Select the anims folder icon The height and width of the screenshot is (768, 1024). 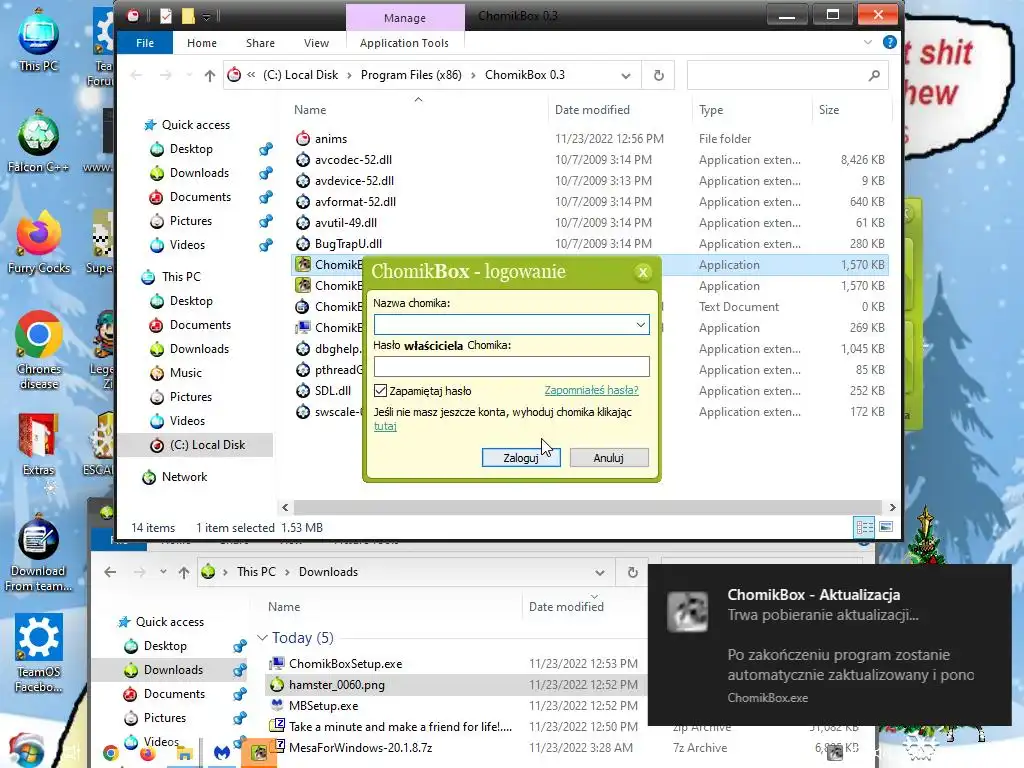[303, 138]
